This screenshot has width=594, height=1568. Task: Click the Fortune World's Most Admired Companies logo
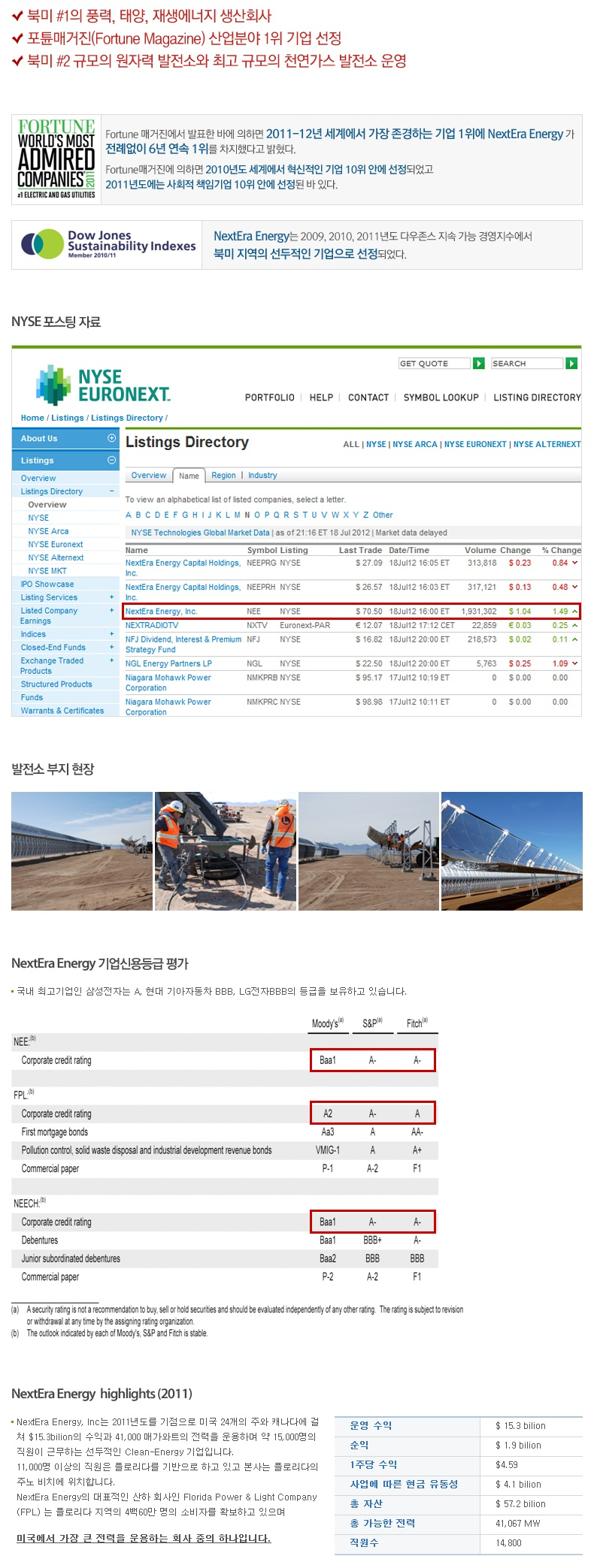pos(56,159)
